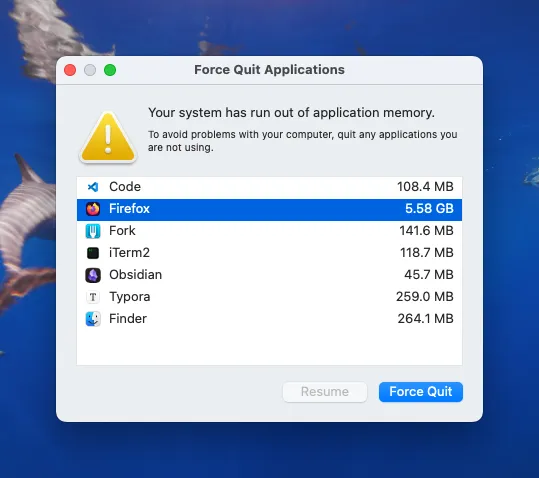This screenshot has width=539, height=478.
Task: Select the iTerm2 app name
Action: click(129, 253)
